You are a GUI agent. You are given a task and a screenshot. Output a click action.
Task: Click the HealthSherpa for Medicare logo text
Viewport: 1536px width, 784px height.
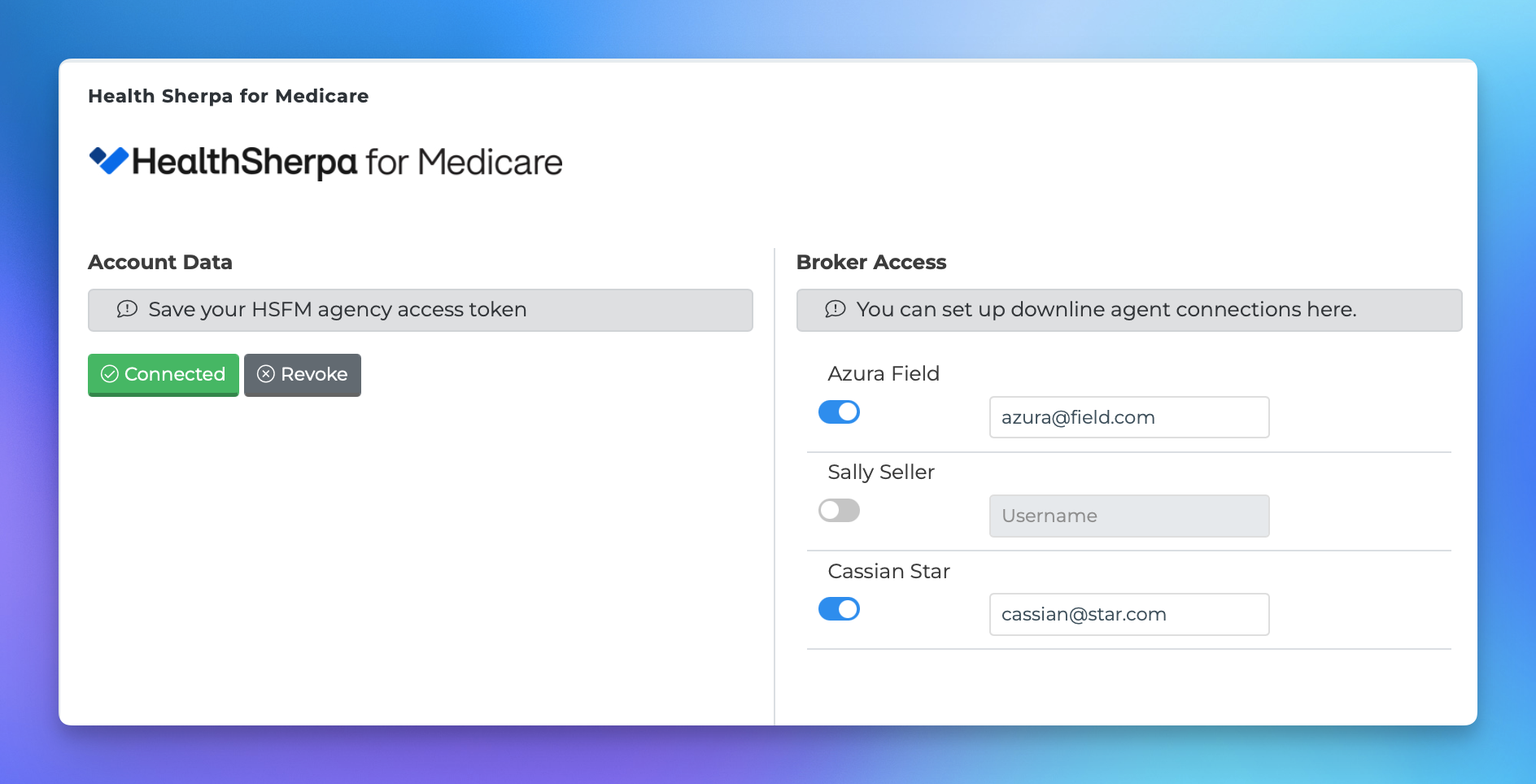tap(347, 162)
